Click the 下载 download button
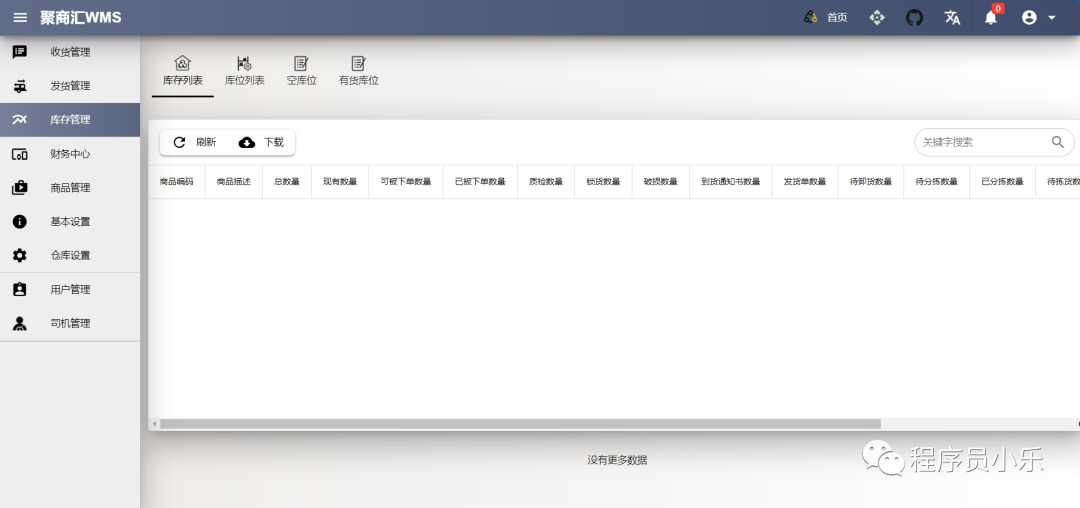The width and height of the screenshot is (1080, 508). (261, 142)
